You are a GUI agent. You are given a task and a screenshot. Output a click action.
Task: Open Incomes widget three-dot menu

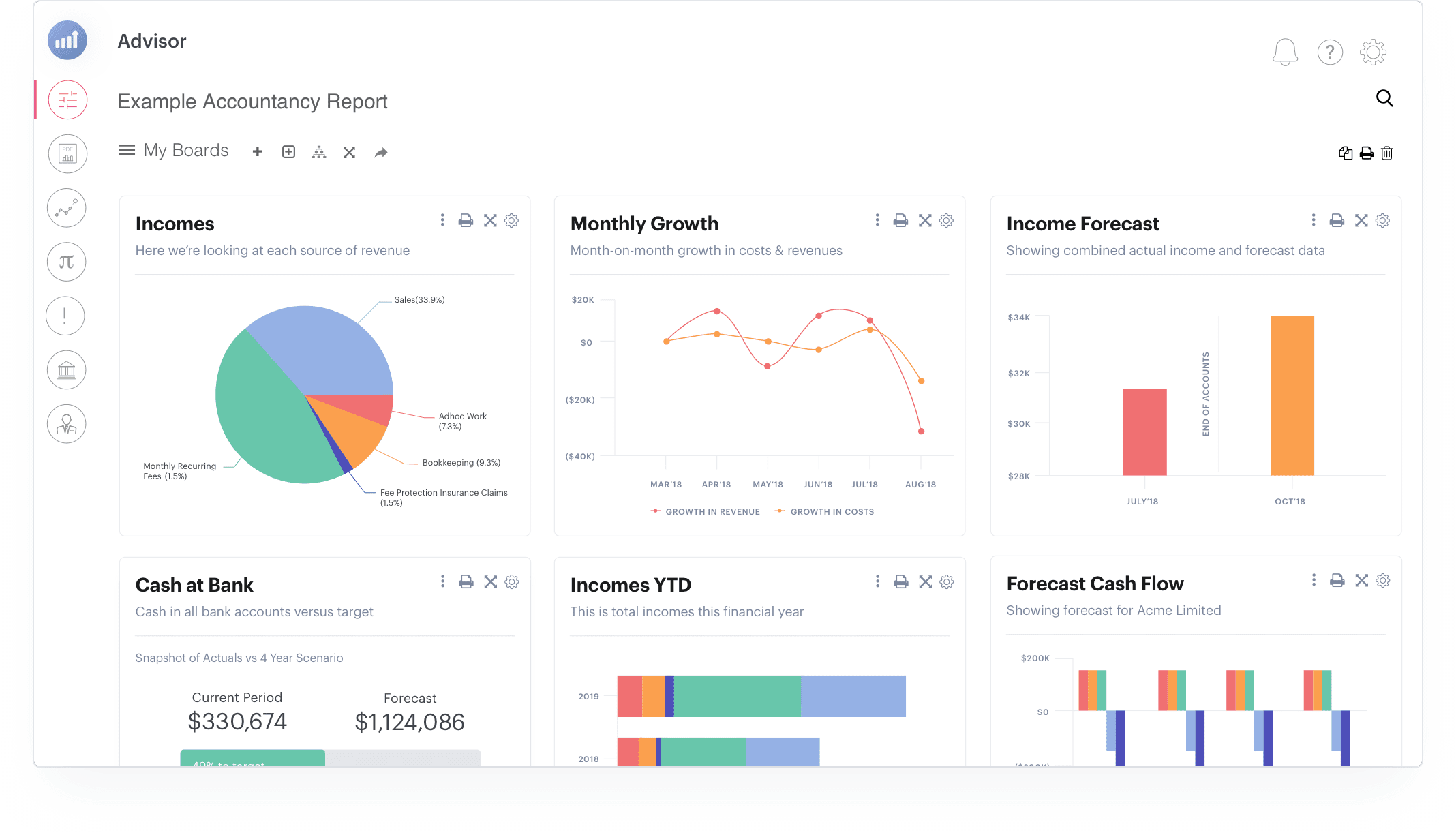[x=442, y=219]
